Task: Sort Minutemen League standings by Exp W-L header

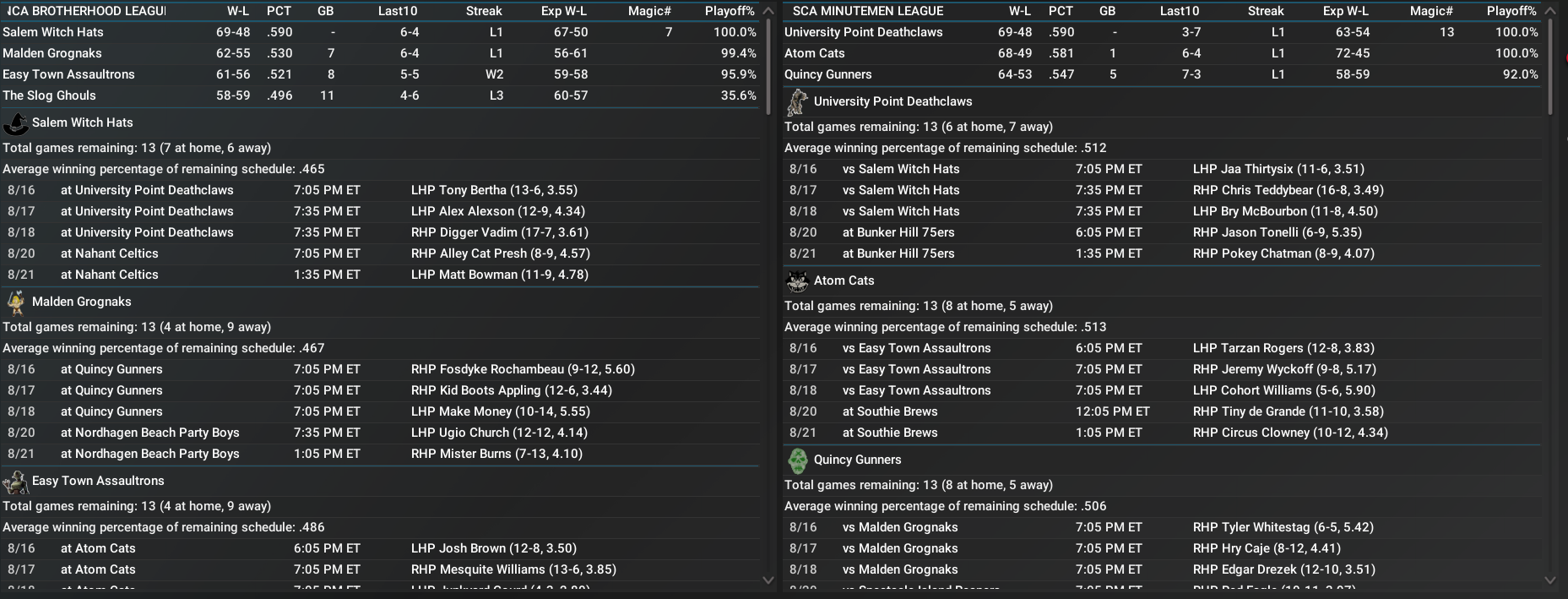Action: pyautogui.click(x=1345, y=11)
